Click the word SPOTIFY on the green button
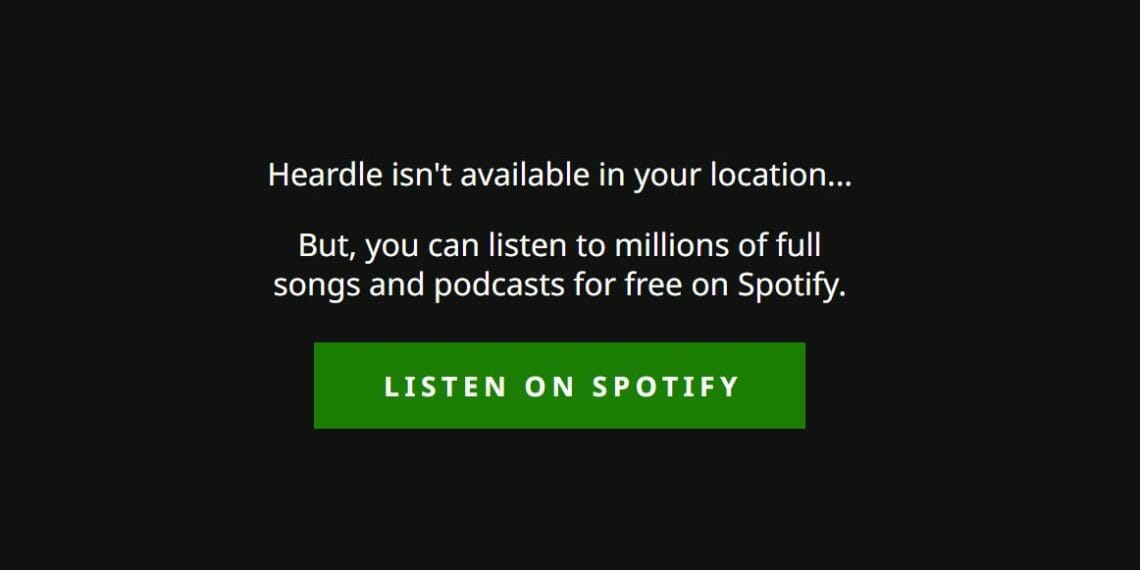Image resolution: width=1140 pixels, height=570 pixels. 665,386
